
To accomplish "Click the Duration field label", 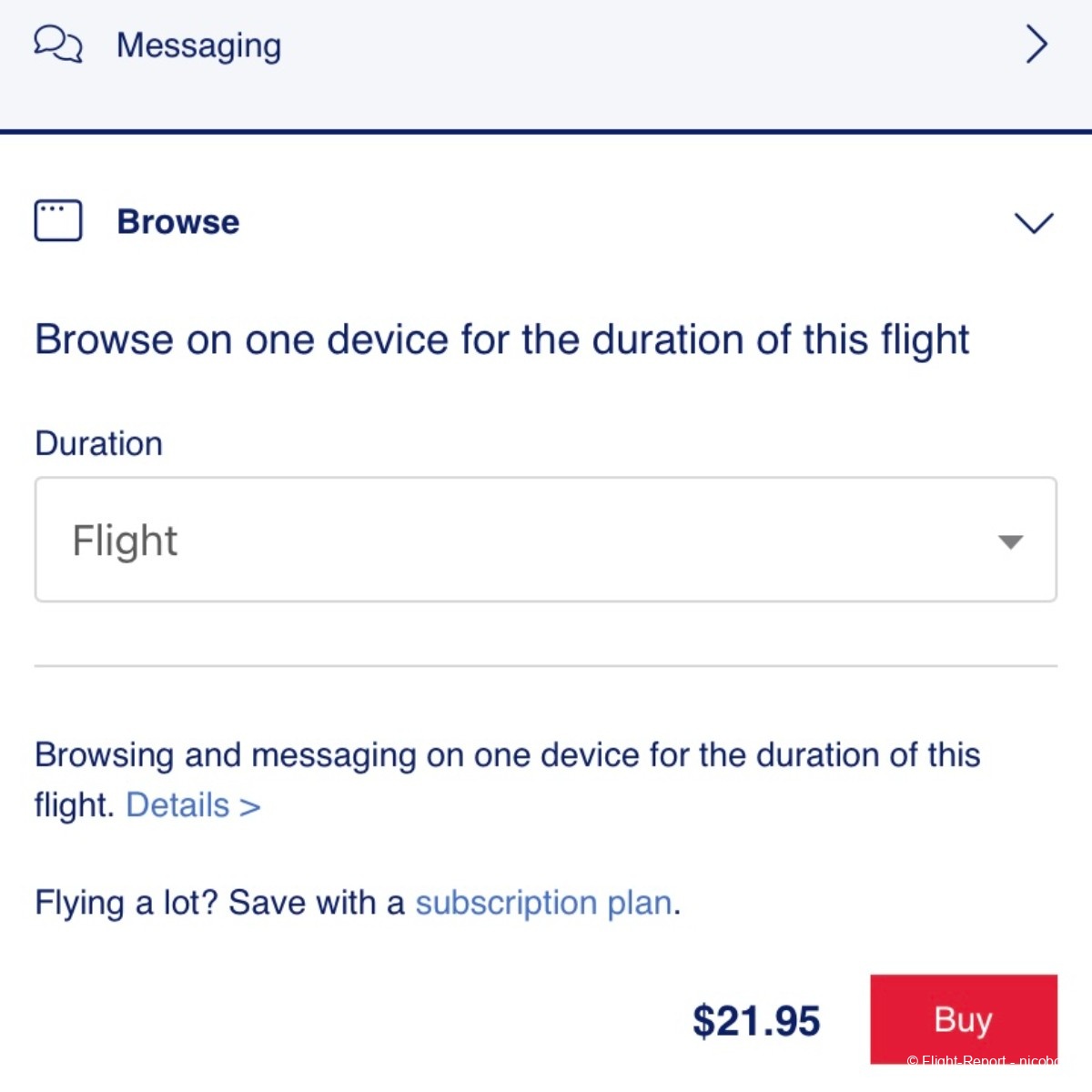I will (98, 444).
